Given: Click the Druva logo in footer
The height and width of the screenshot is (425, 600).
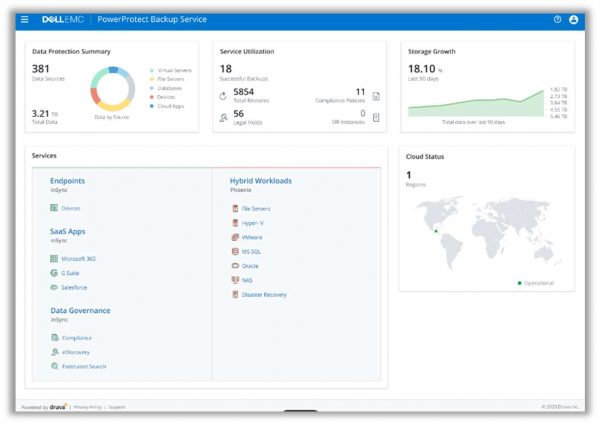Looking at the screenshot, I should 59,407.
